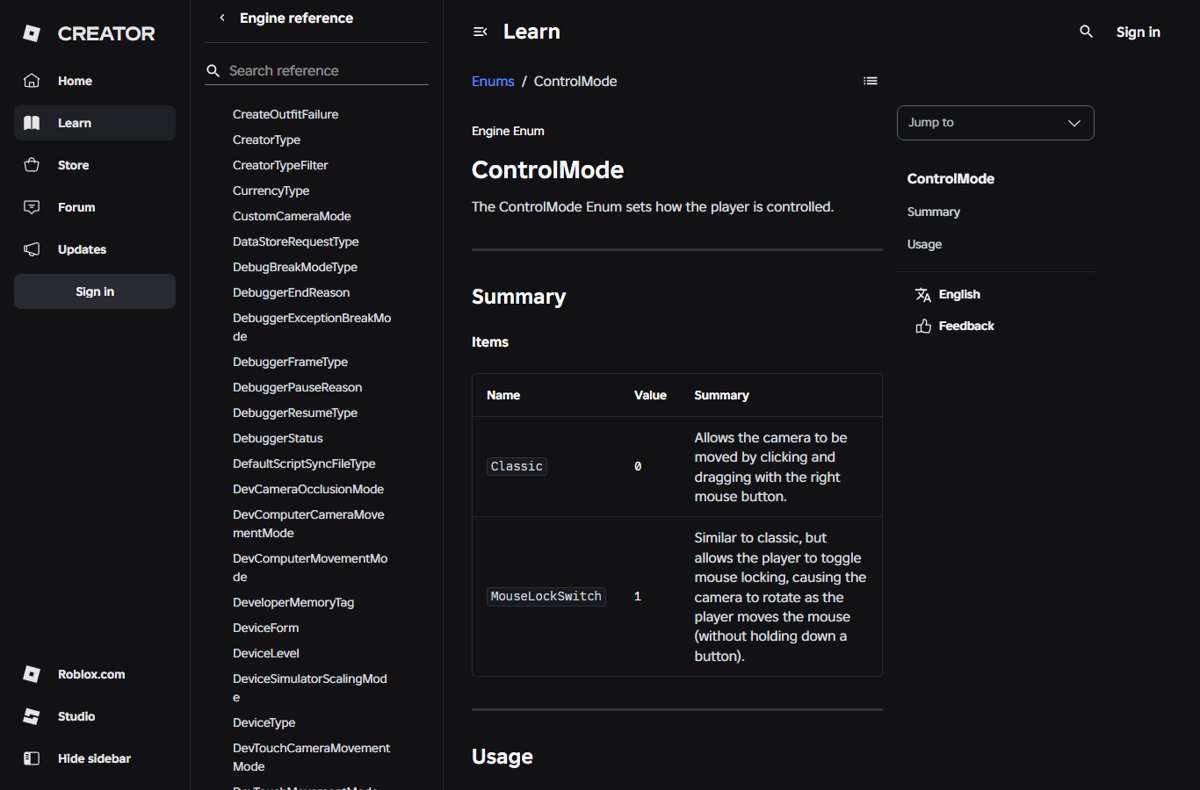Open DeviceForm enum entry
1200x790 pixels.
pos(266,628)
